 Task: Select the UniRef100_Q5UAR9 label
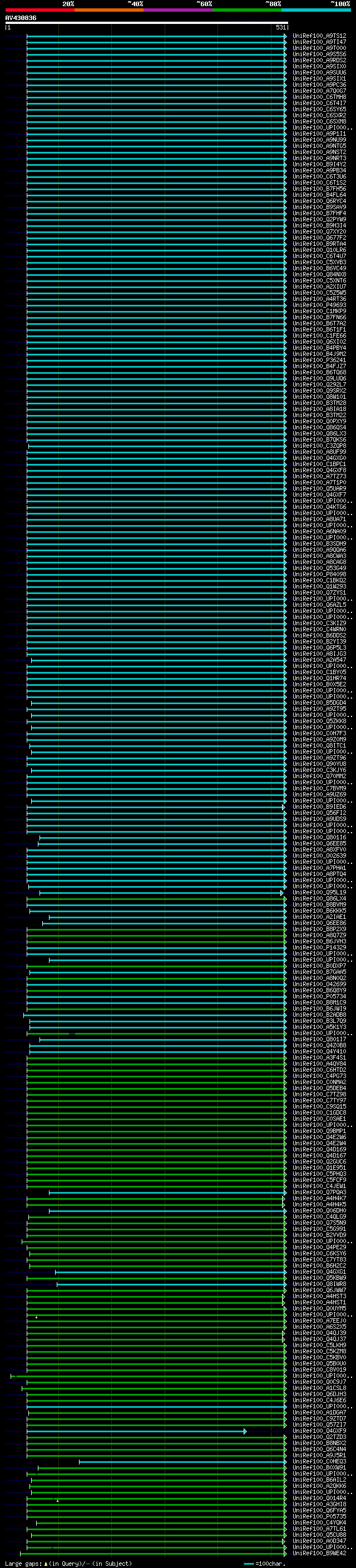coord(319,489)
